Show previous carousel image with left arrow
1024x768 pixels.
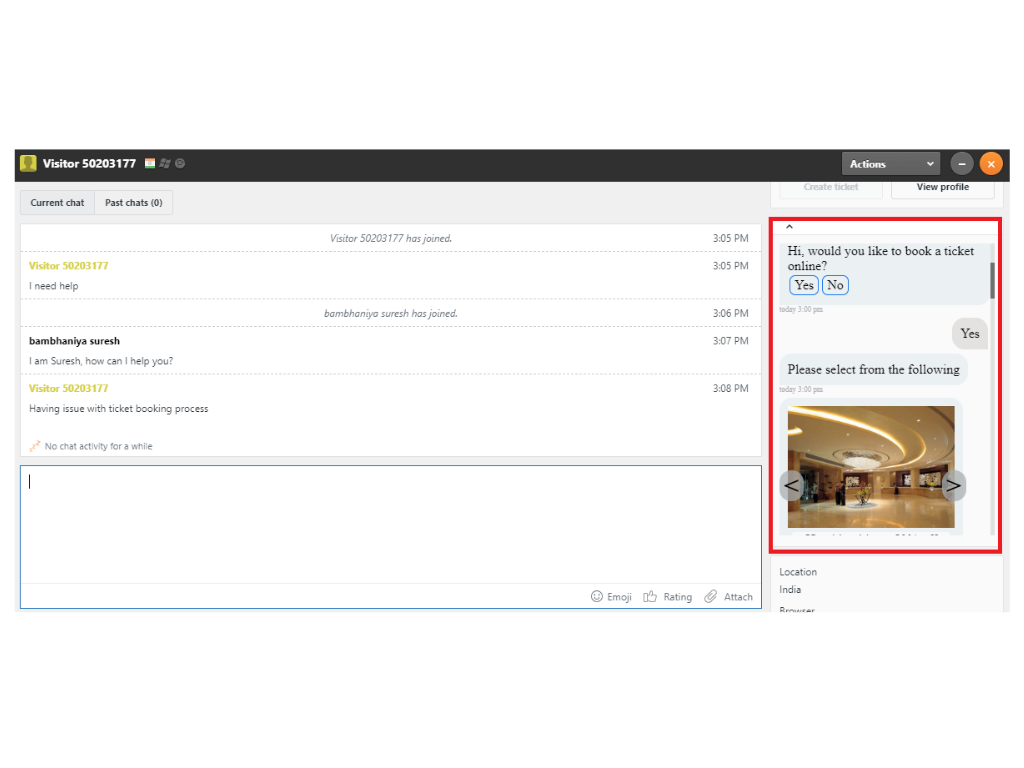coord(792,486)
